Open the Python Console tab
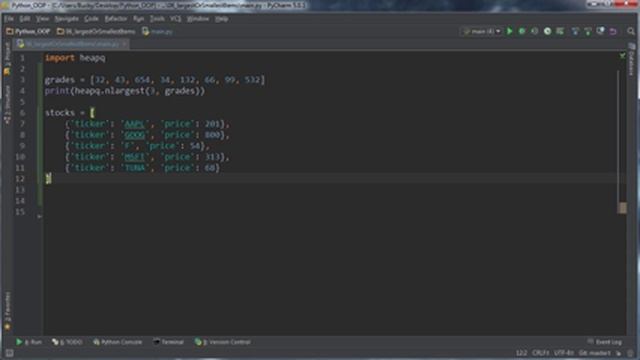This screenshot has height=360, width=640. pyautogui.click(x=118, y=342)
